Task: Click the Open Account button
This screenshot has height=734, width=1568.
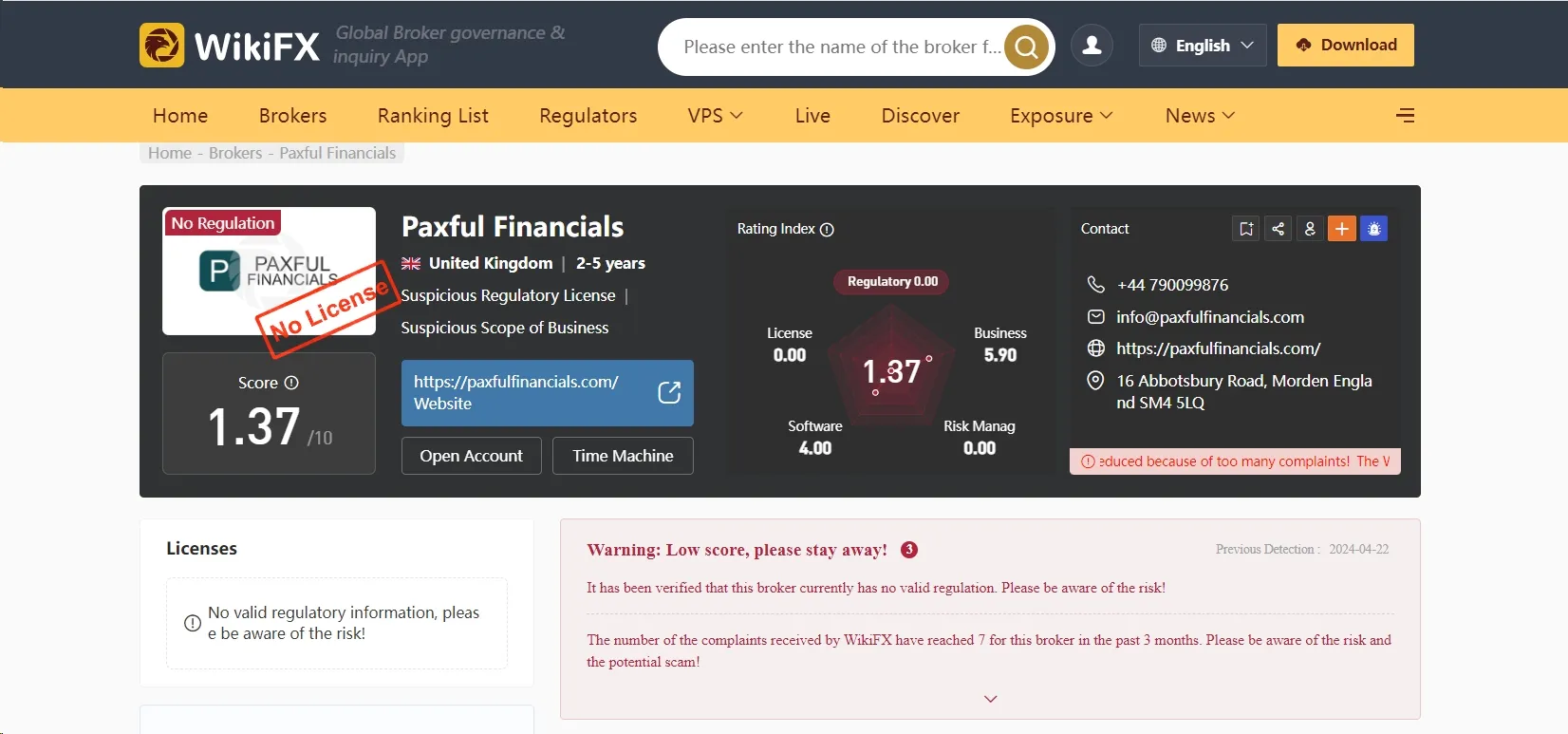Action: coord(472,456)
